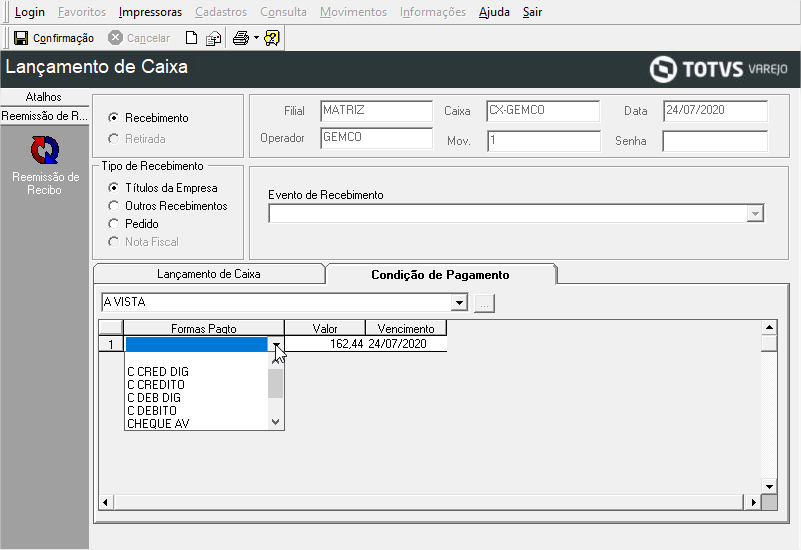The width and height of the screenshot is (801, 550).
Task: Click the Sair menu item
Action: coord(532,12)
